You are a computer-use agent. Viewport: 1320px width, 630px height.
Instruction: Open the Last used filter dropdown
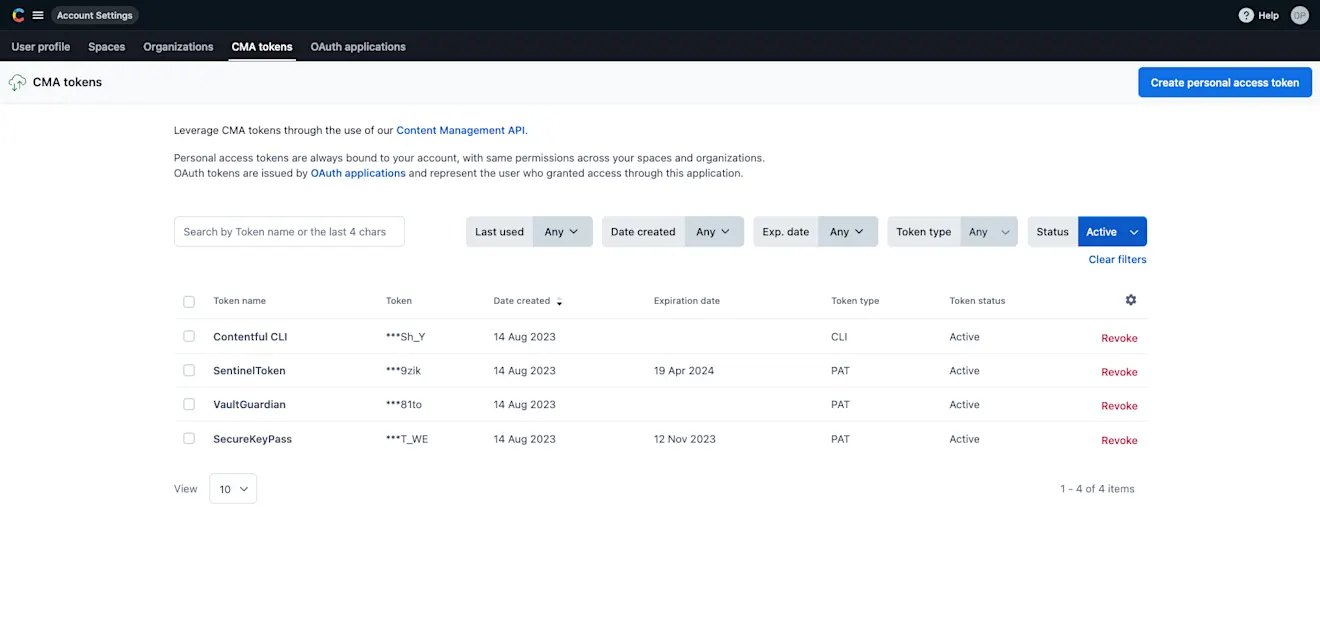(563, 231)
